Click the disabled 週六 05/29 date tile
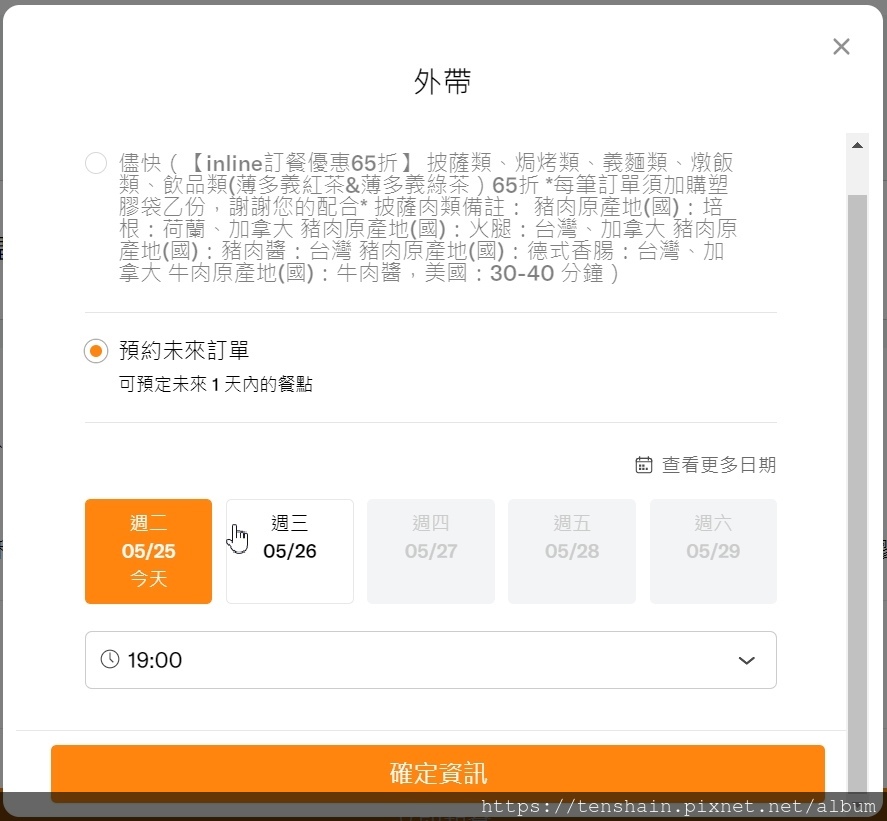This screenshot has height=821, width=887. [713, 551]
